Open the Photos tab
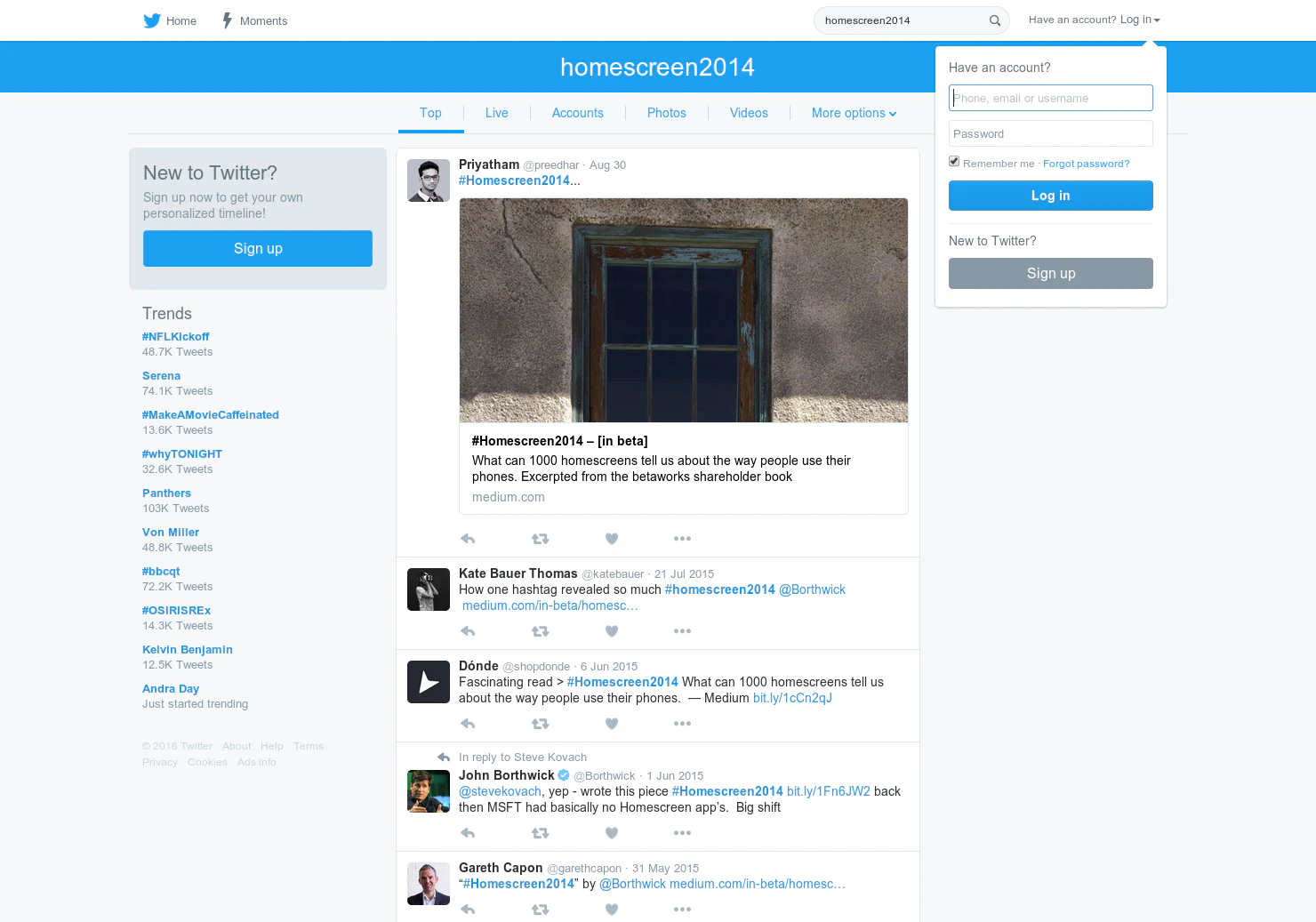 click(x=667, y=113)
